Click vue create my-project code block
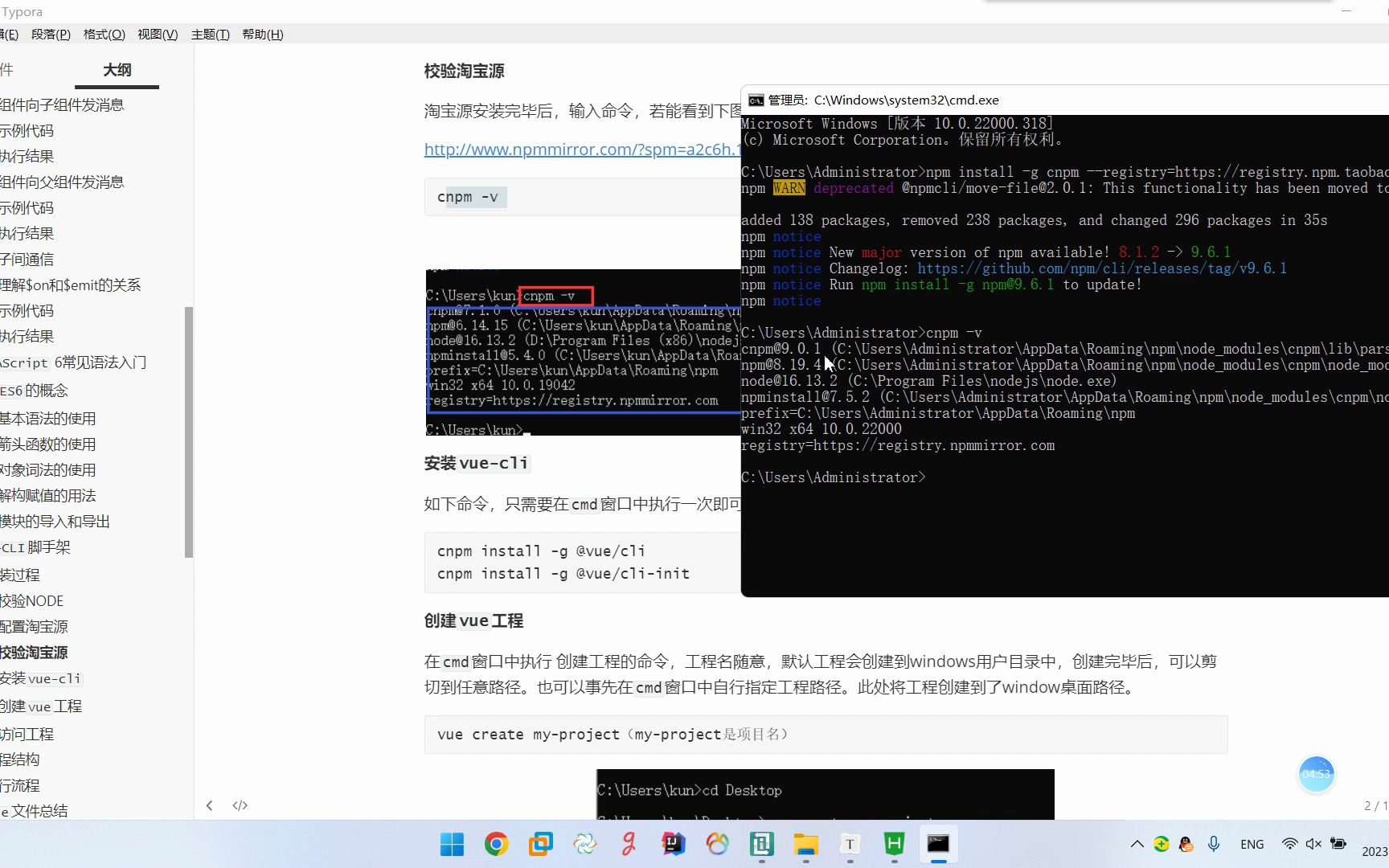Viewport: 1389px width, 868px height. (826, 735)
